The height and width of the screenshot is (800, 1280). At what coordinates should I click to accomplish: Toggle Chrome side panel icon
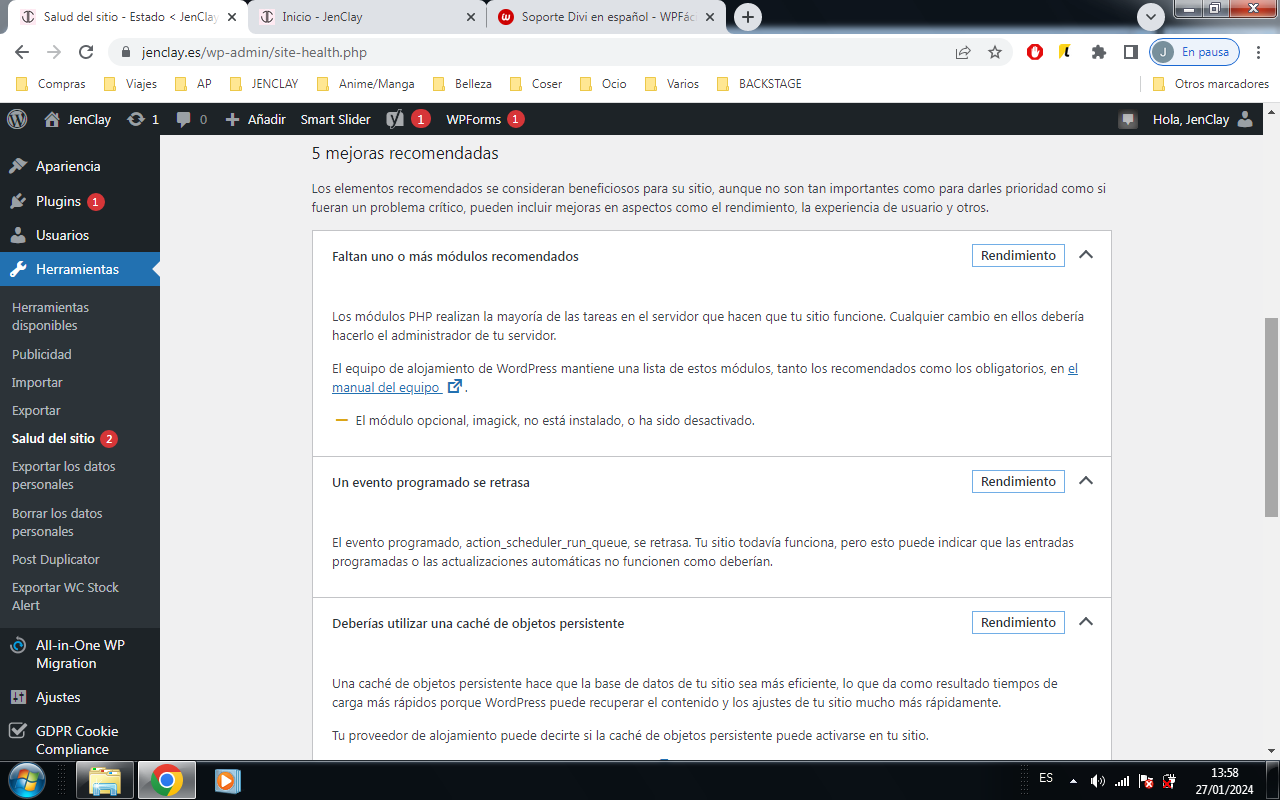click(x=1131, y=52)
